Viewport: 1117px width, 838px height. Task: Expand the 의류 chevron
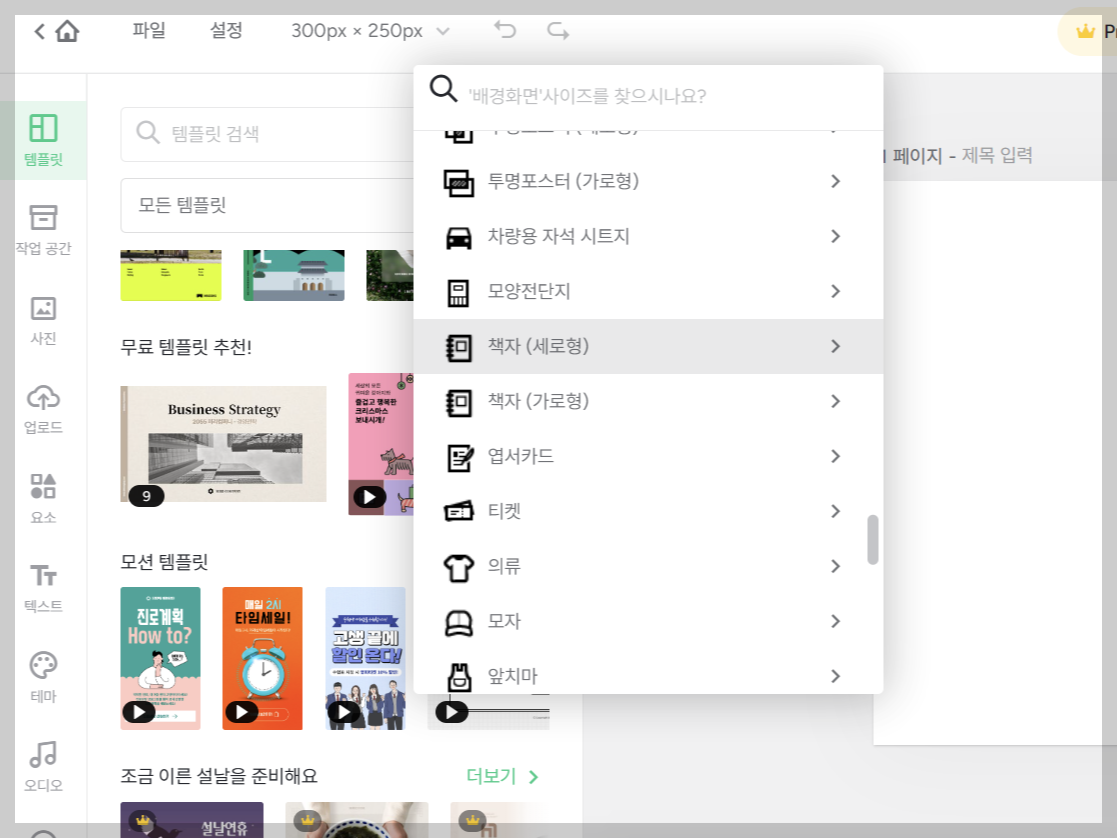(x=836, y=566)
